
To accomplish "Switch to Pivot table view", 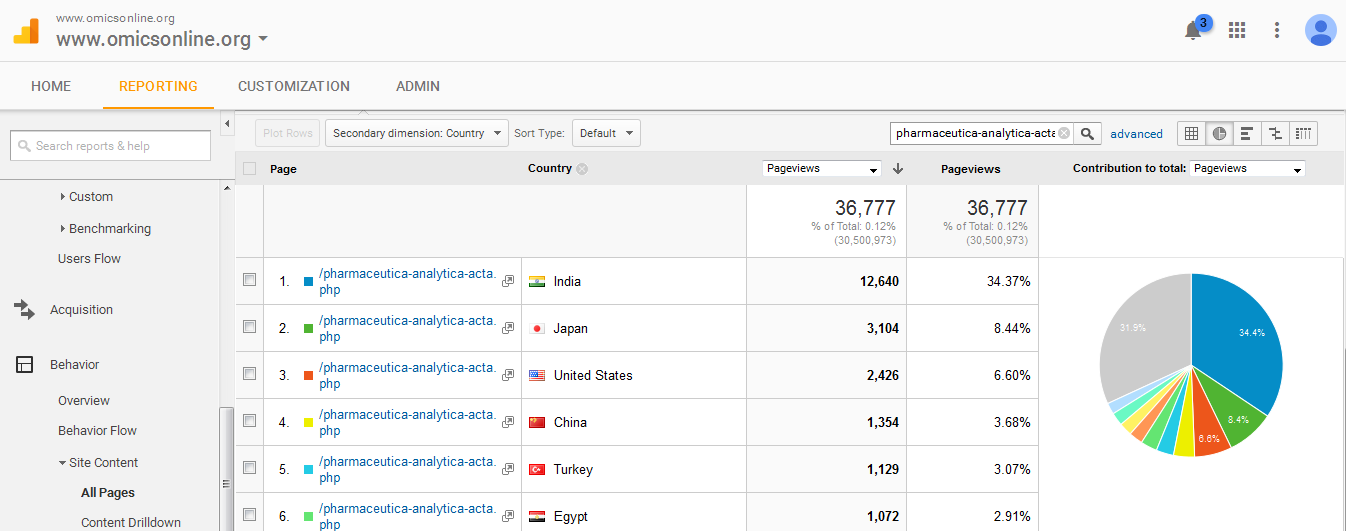I will pyautogui.click(x=1304, y=133).
